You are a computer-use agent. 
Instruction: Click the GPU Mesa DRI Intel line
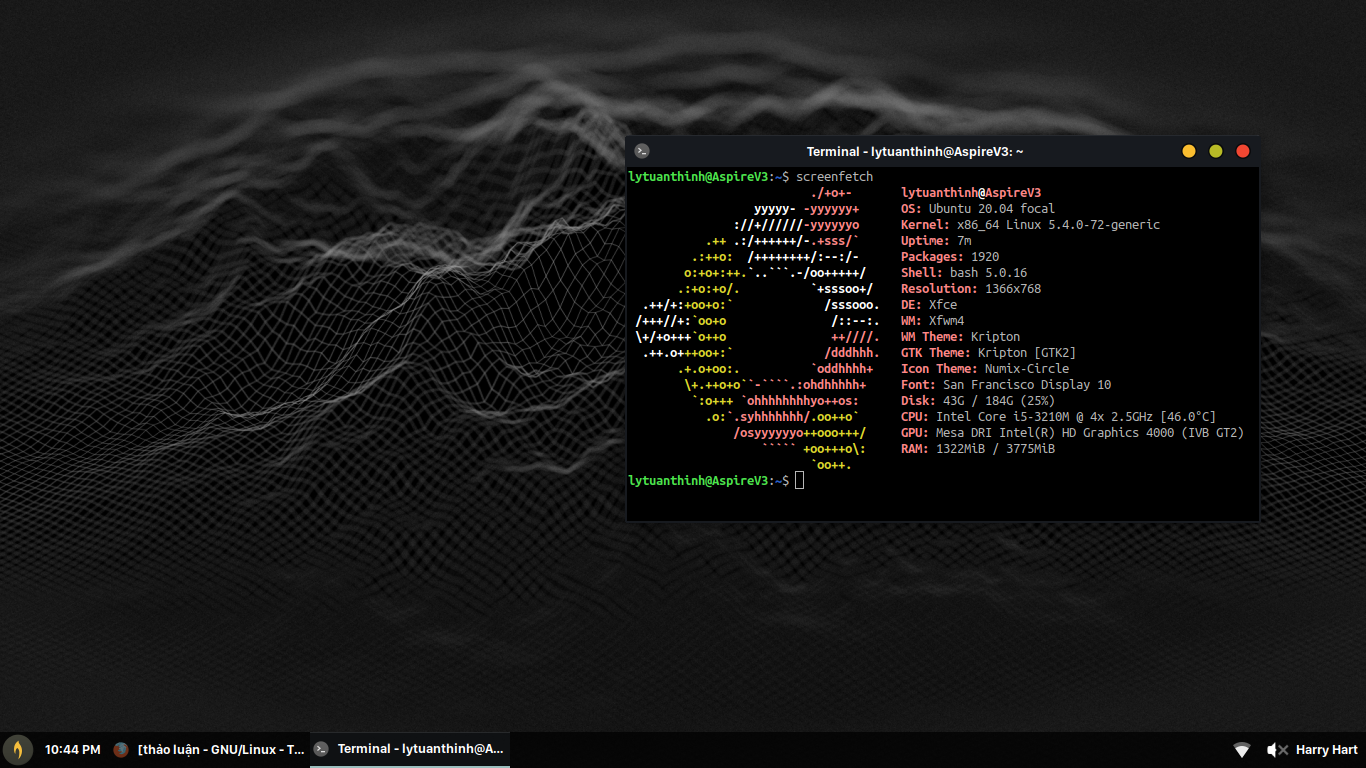tap(1073, 433)
